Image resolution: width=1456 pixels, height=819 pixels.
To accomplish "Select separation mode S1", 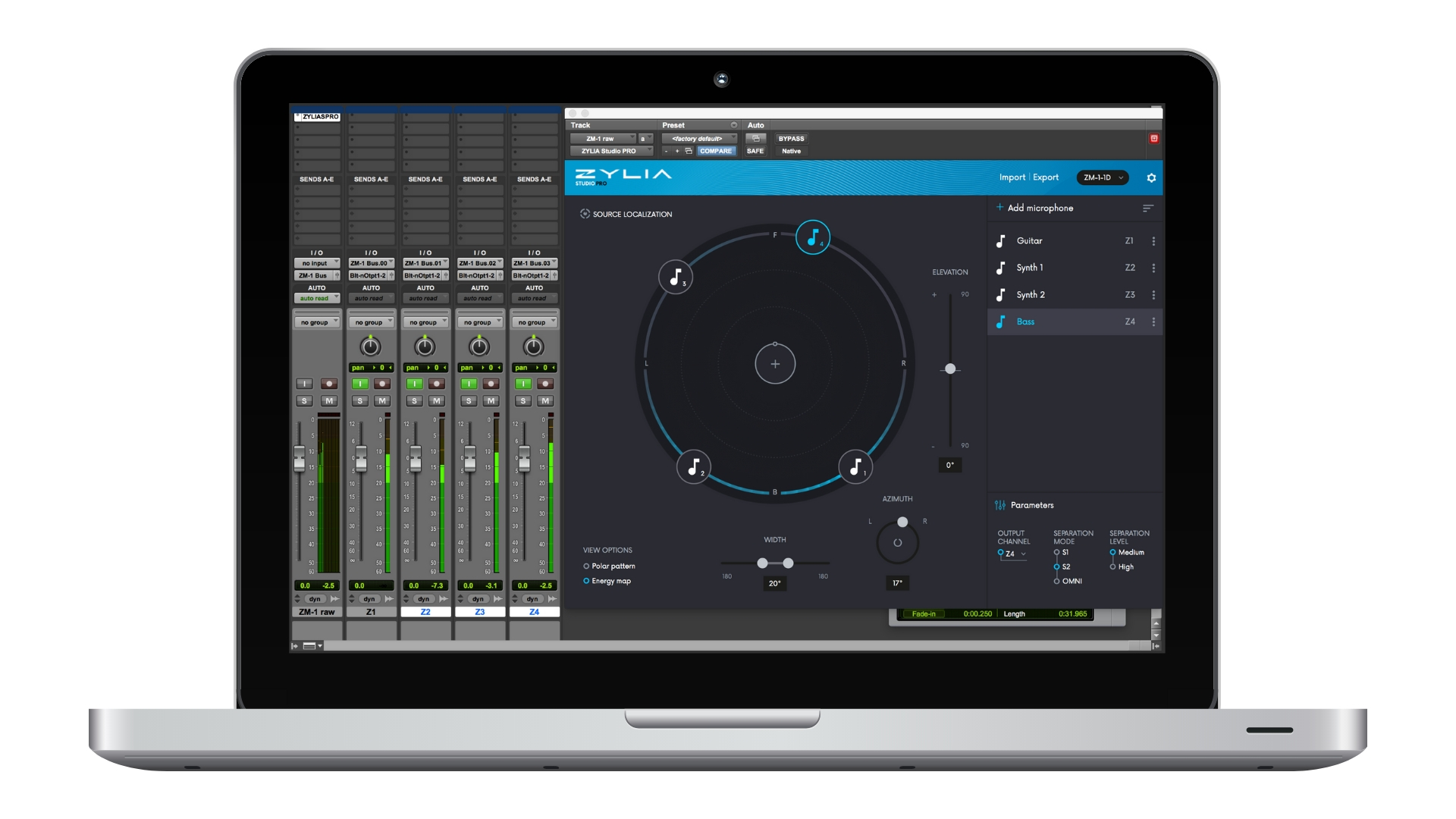I will pos(1061,553).
